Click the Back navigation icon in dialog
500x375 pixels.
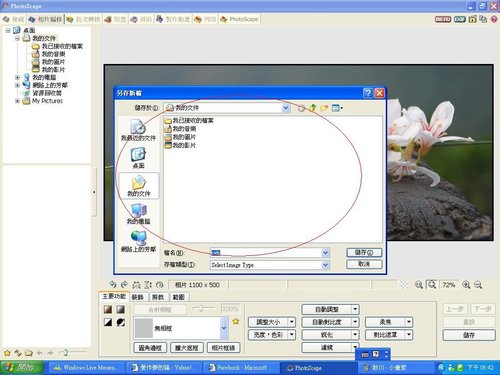point(301,108)
